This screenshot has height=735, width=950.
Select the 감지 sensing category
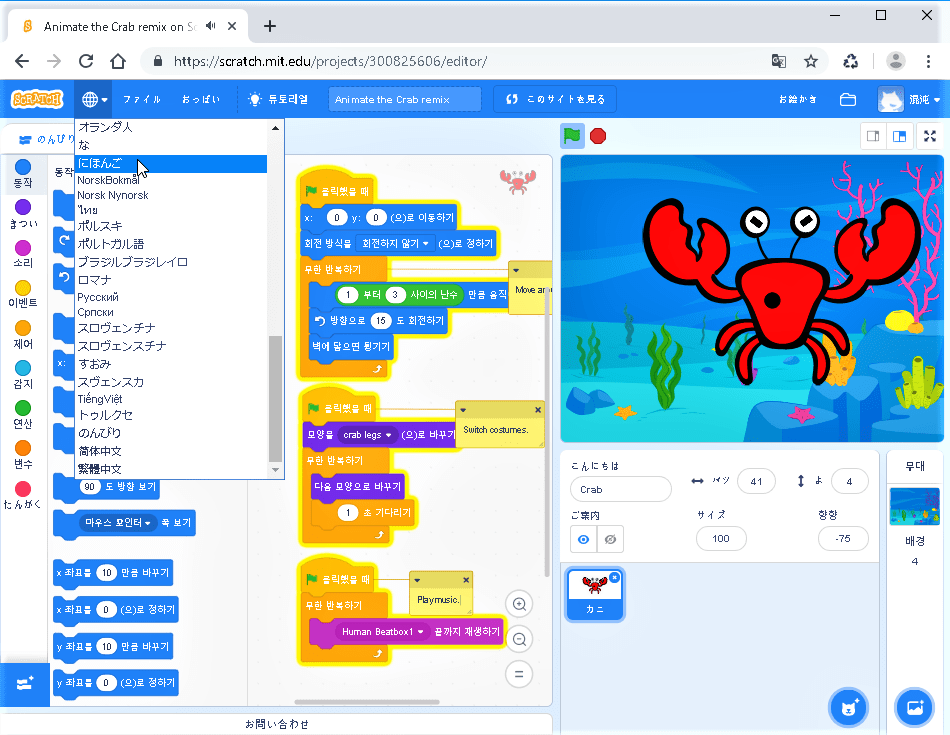pyautogui.click(x=23, y=374)
